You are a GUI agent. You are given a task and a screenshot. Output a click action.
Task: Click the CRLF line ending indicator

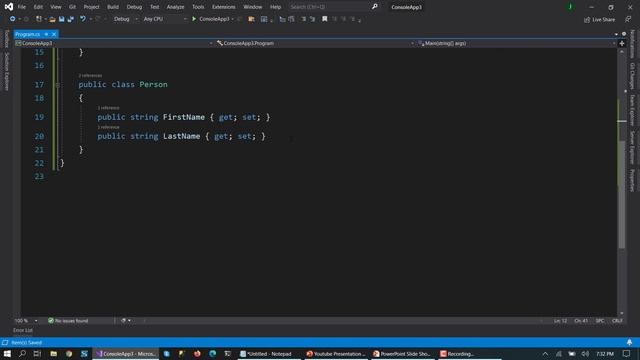point(617,321)
